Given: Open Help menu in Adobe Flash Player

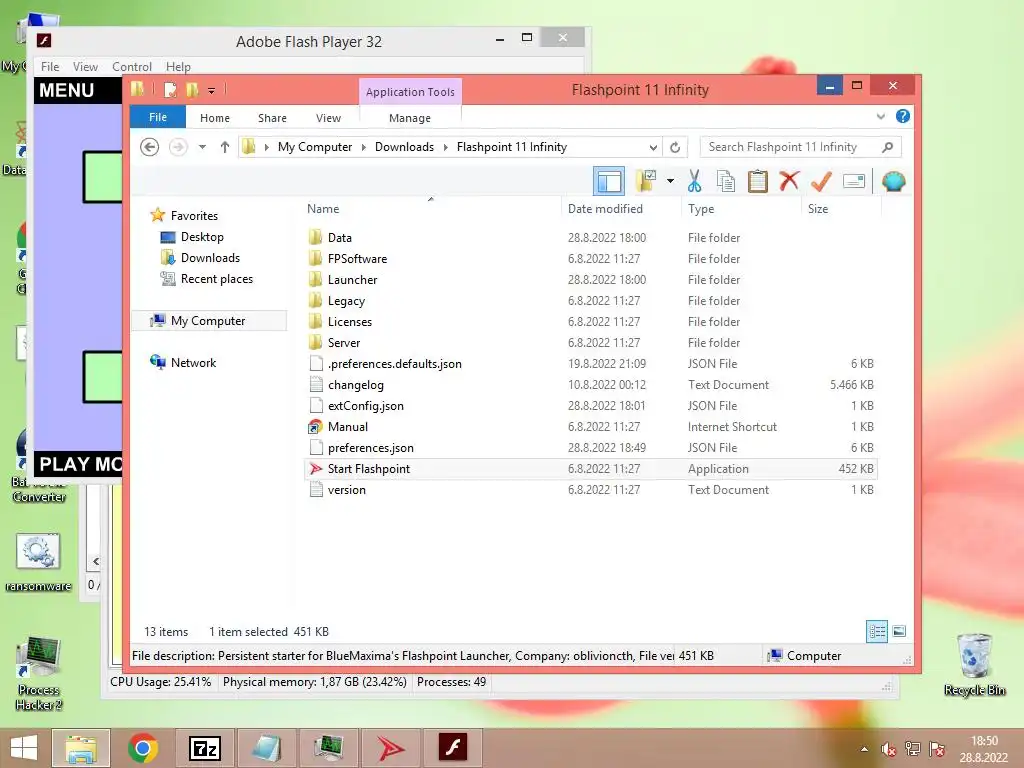Looking at the screenshot, I should [178, 67].
